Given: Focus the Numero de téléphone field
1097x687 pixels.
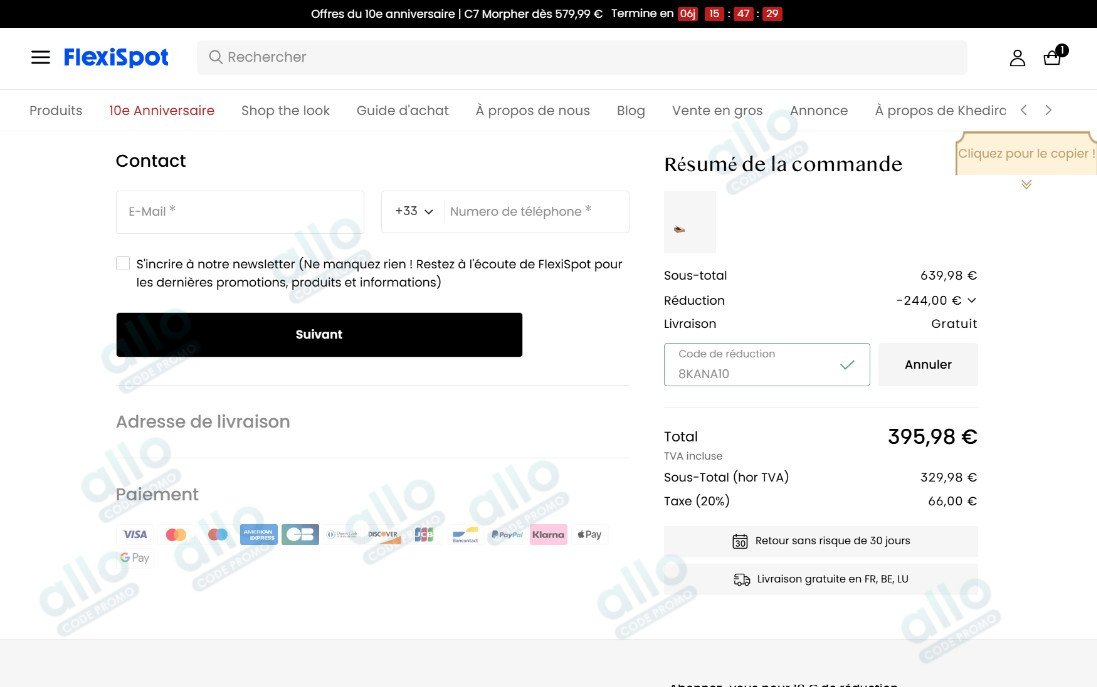Looking at the screenshot, I should point(536,211).
